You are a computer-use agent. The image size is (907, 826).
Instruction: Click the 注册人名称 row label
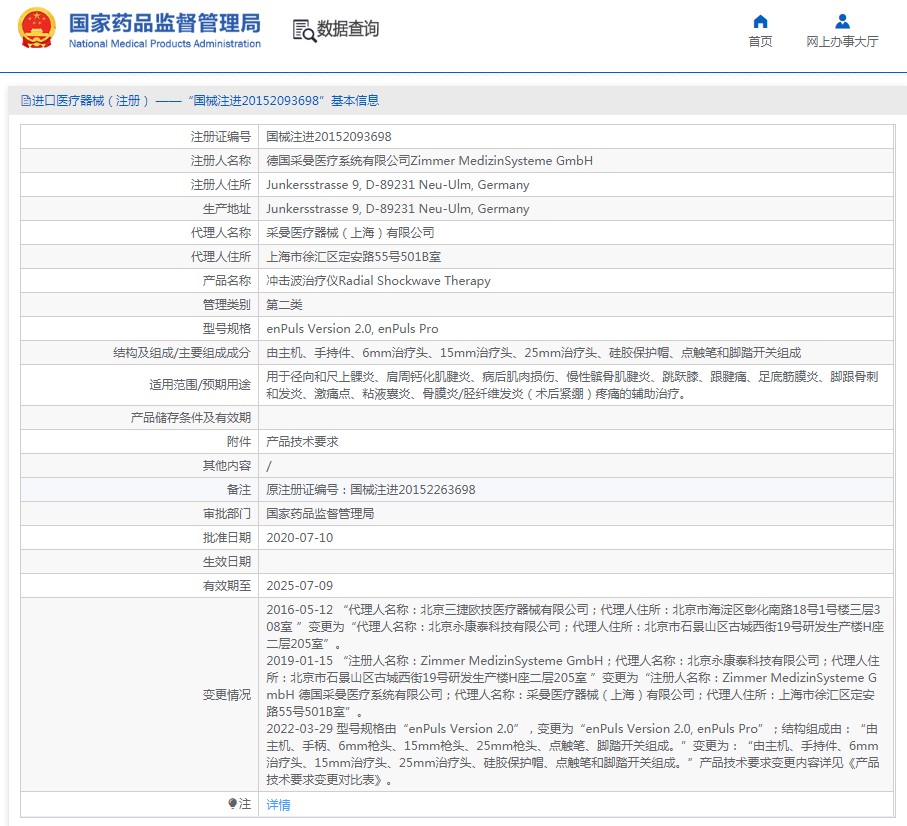[221, 161]
